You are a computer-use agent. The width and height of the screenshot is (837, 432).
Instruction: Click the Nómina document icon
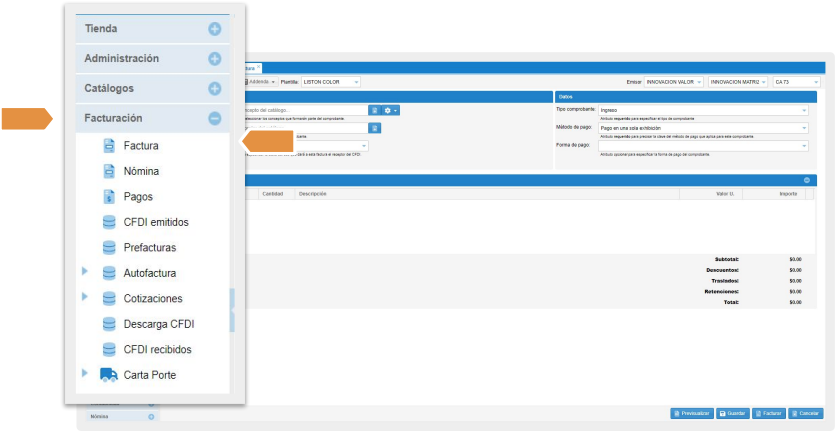pos(109,171)
